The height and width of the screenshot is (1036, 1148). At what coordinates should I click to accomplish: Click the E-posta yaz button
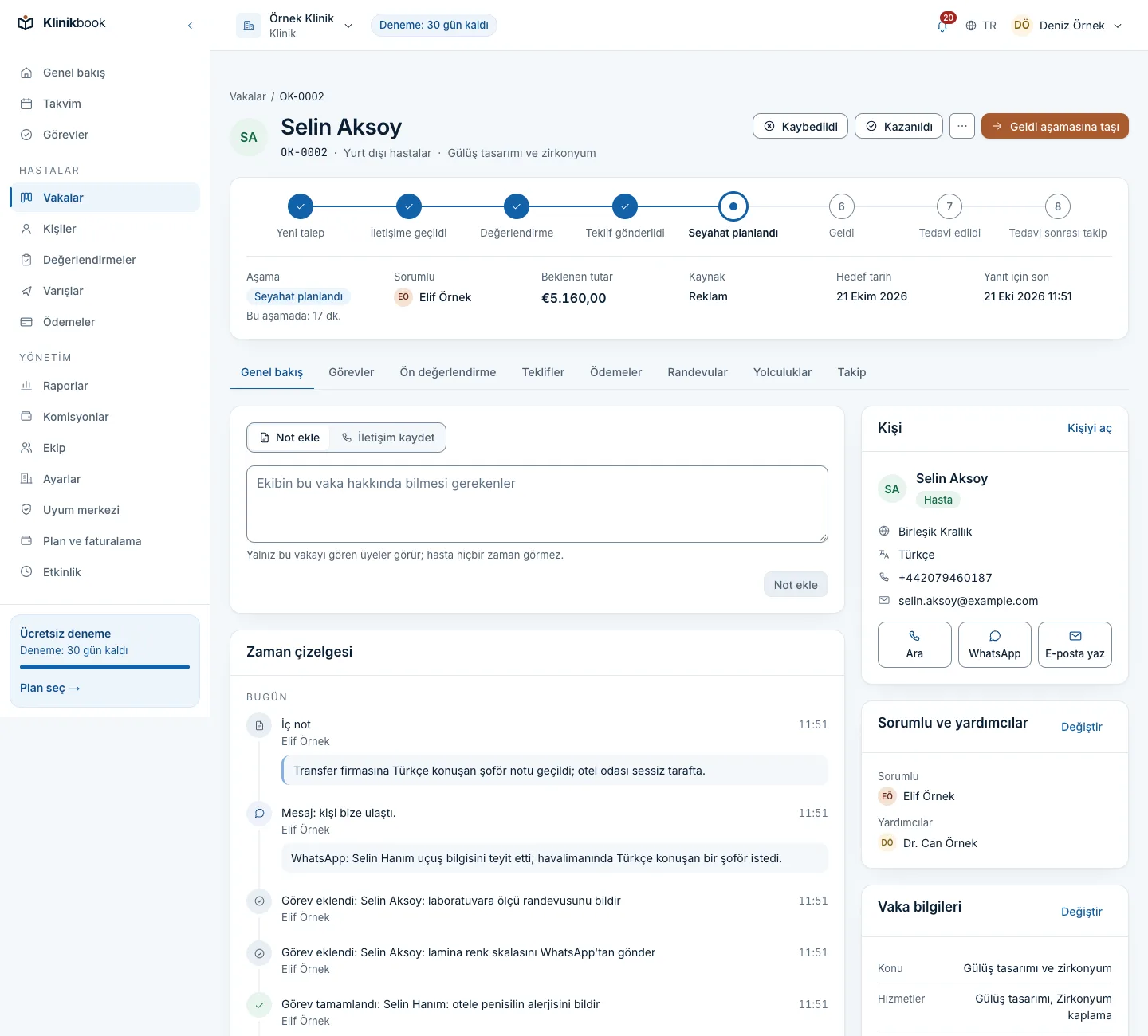(x=1075, y=644)
